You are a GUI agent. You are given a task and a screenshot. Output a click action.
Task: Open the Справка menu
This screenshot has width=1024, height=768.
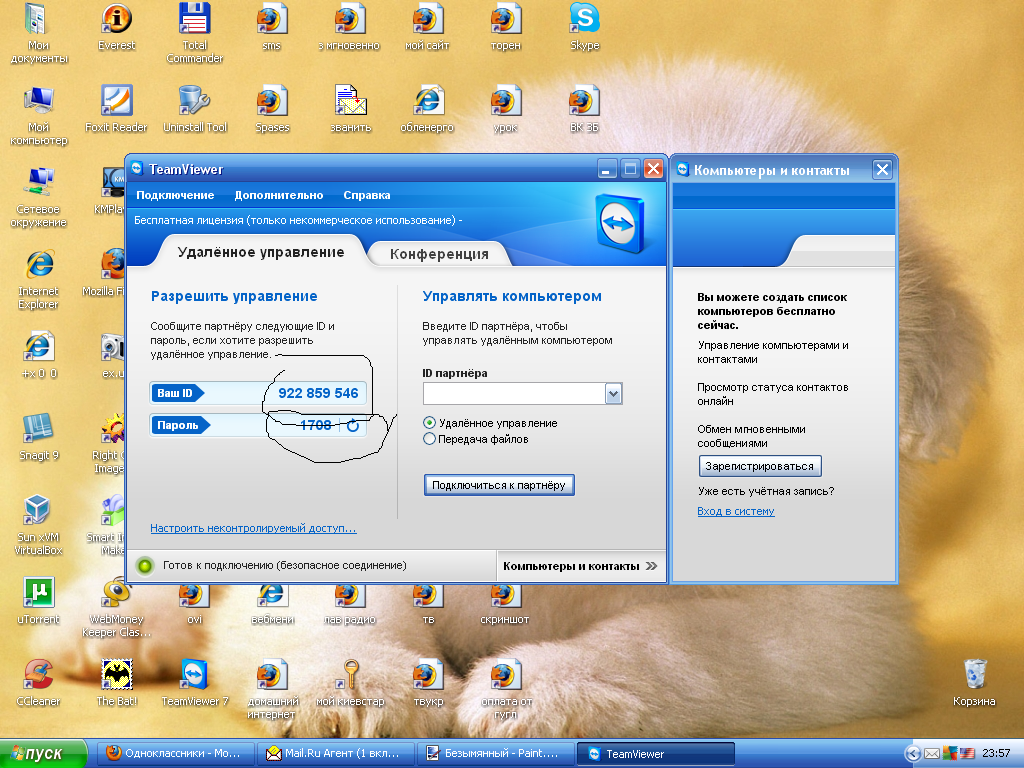tap(367, 195)
